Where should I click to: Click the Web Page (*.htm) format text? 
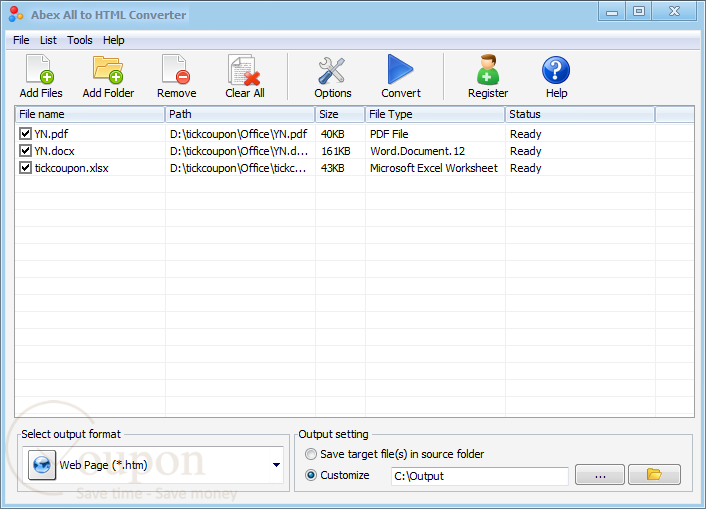(104, 465)
